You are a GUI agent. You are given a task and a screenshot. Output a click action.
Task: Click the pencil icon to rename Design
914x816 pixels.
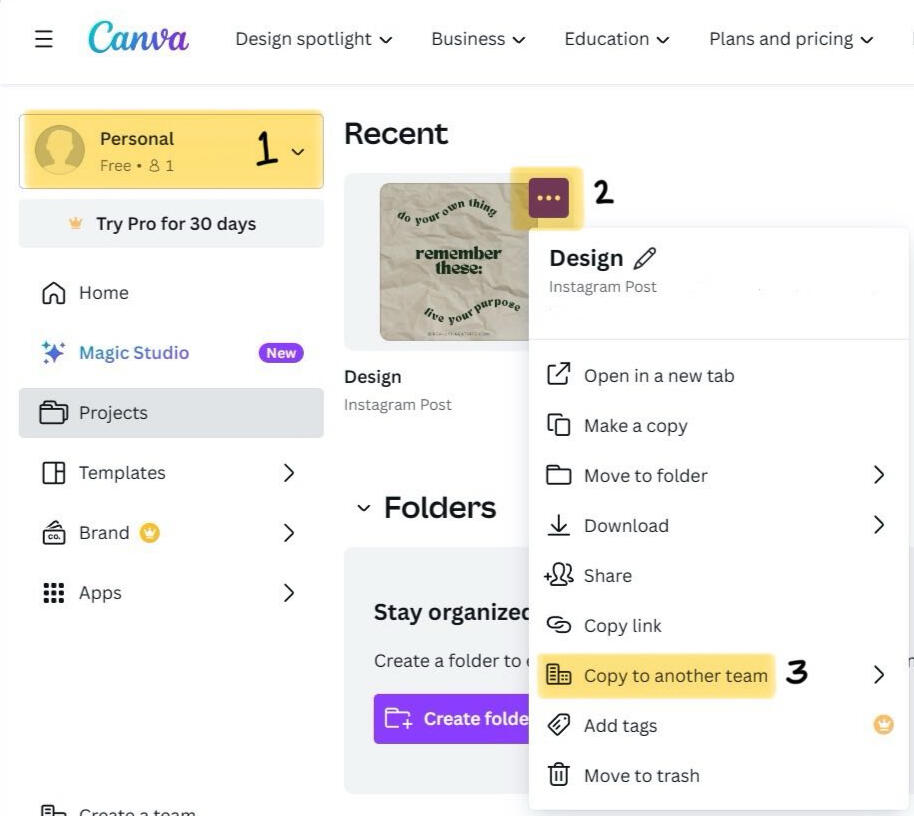click(x=645, y=259)
